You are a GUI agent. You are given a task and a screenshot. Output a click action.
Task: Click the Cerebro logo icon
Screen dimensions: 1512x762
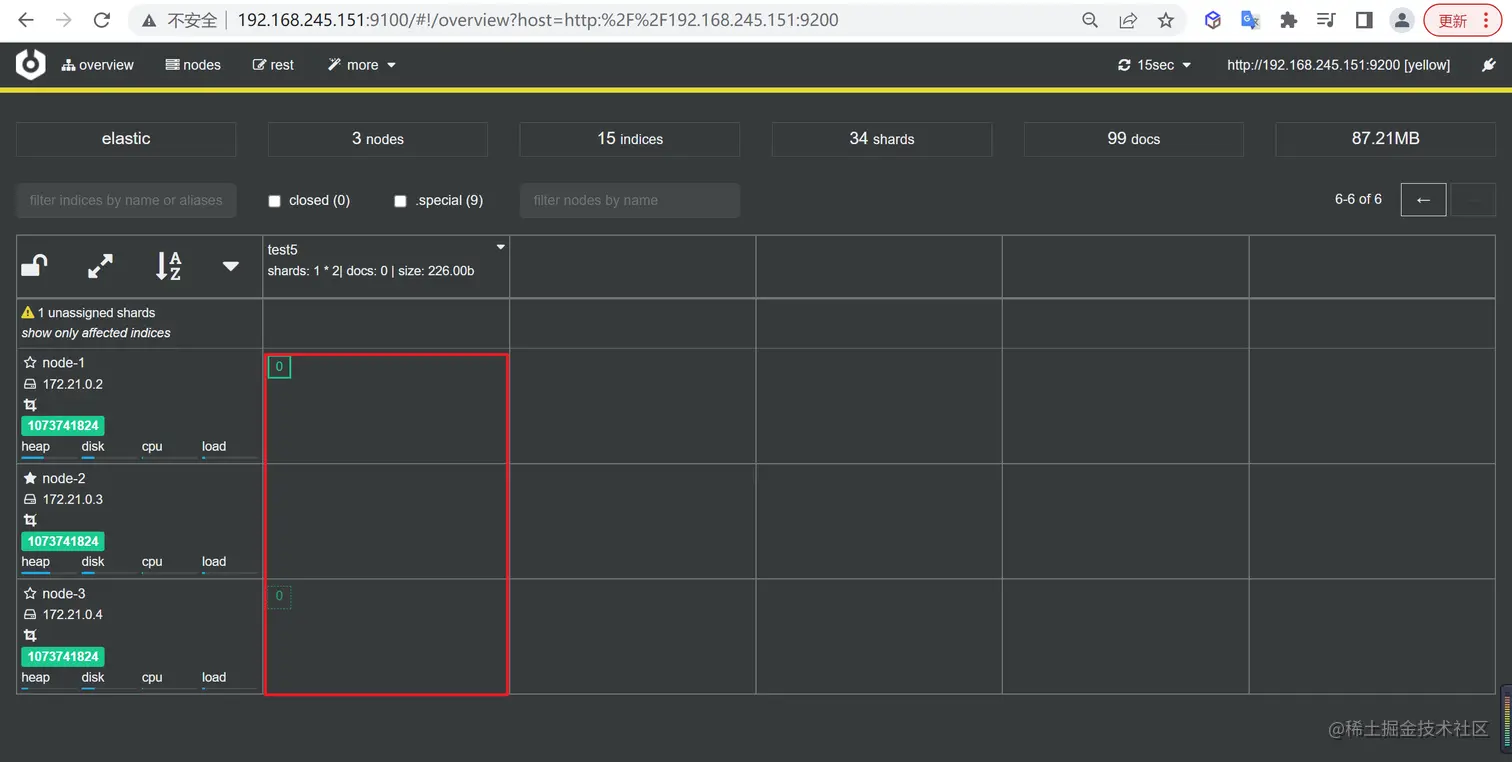(x=30, y=64)
